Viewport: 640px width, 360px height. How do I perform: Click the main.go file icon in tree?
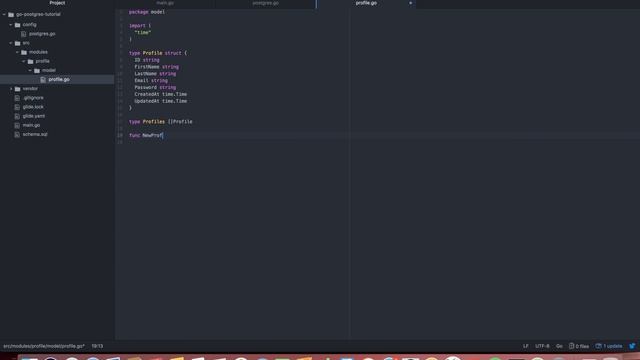pos(17,125)
